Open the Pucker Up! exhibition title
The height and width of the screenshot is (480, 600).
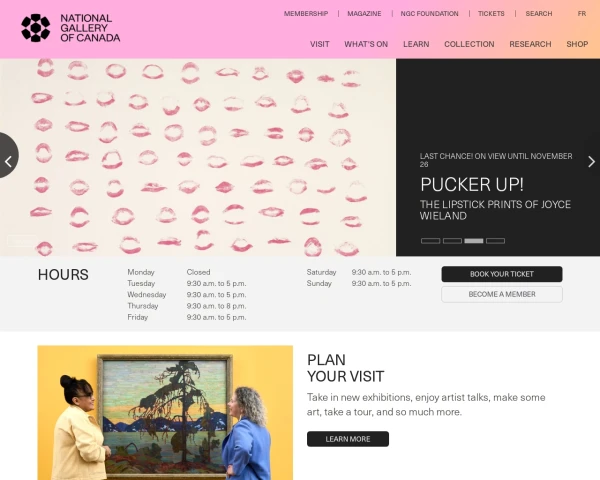[x=472, y=184]
